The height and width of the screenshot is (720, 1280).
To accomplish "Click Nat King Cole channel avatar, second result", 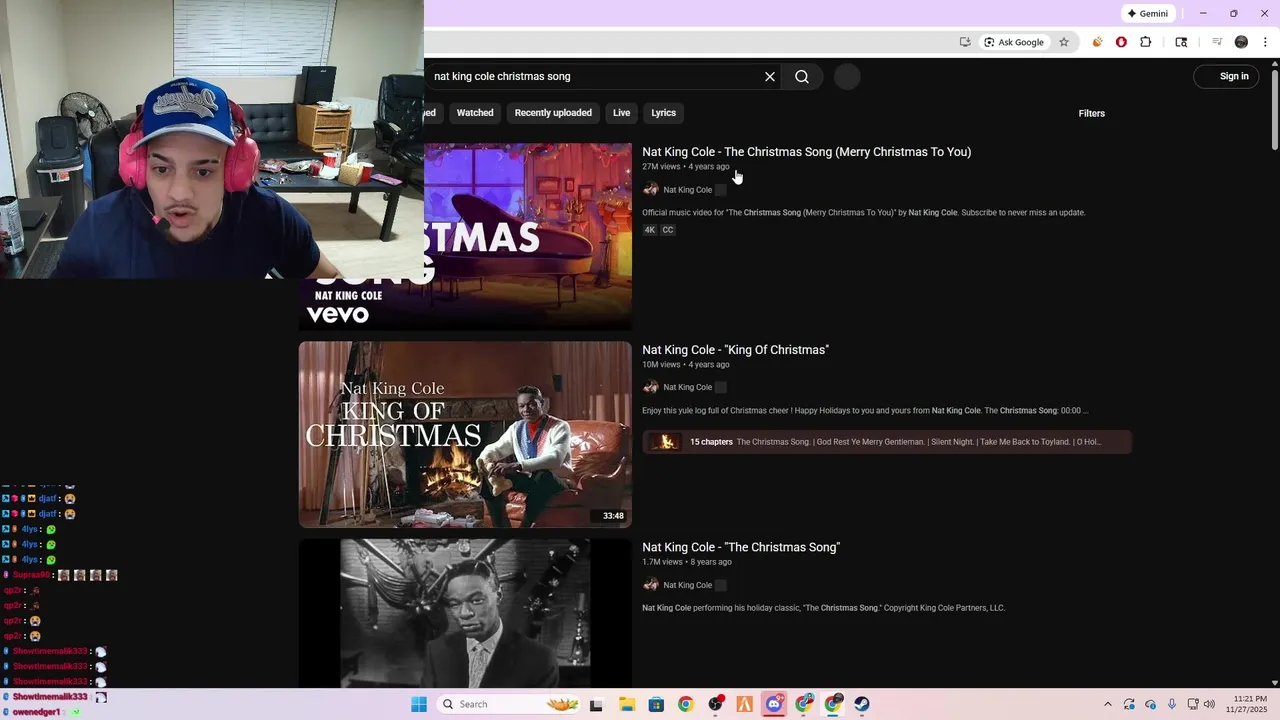I will click(x=651, y=387).
